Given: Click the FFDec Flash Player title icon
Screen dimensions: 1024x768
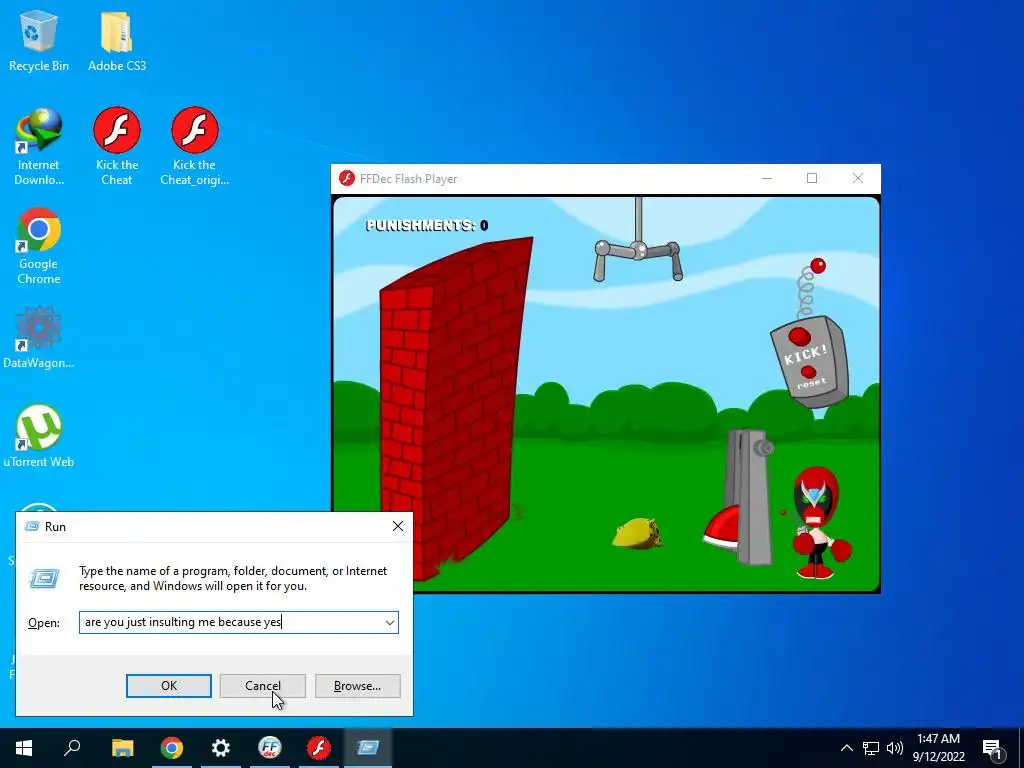Looking at the screenshot, I should [x=347, y=178].
